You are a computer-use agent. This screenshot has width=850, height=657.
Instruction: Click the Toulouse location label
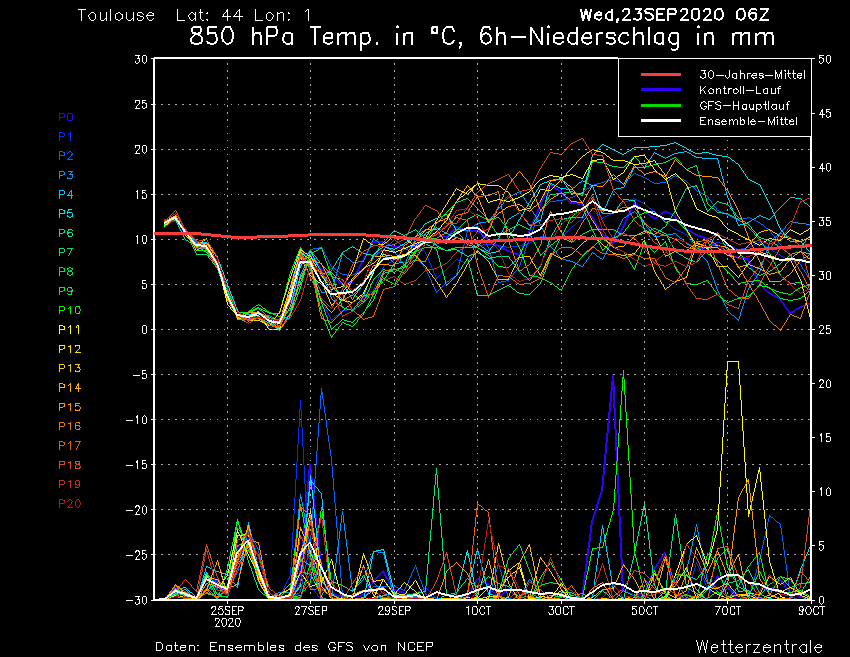tap(115, 16)
